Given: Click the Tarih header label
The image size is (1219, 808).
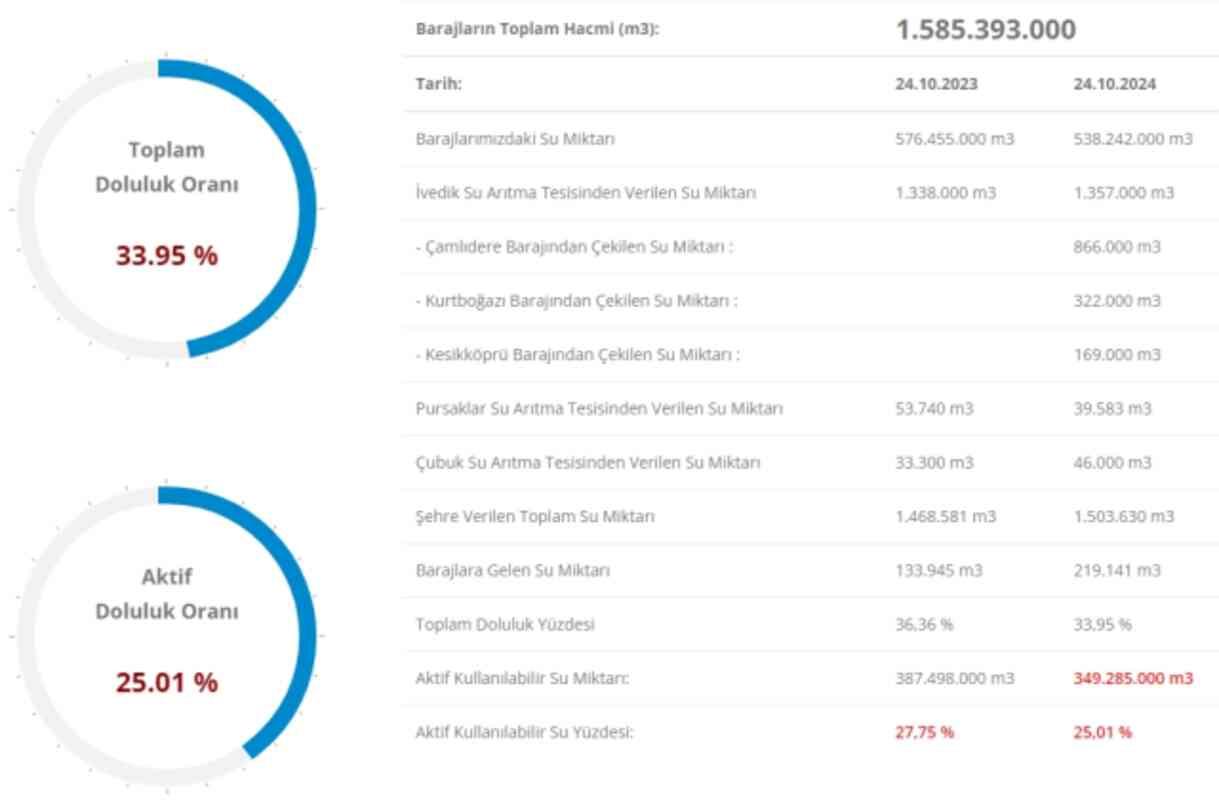Looking at the screenshot, I should point(438,84).
